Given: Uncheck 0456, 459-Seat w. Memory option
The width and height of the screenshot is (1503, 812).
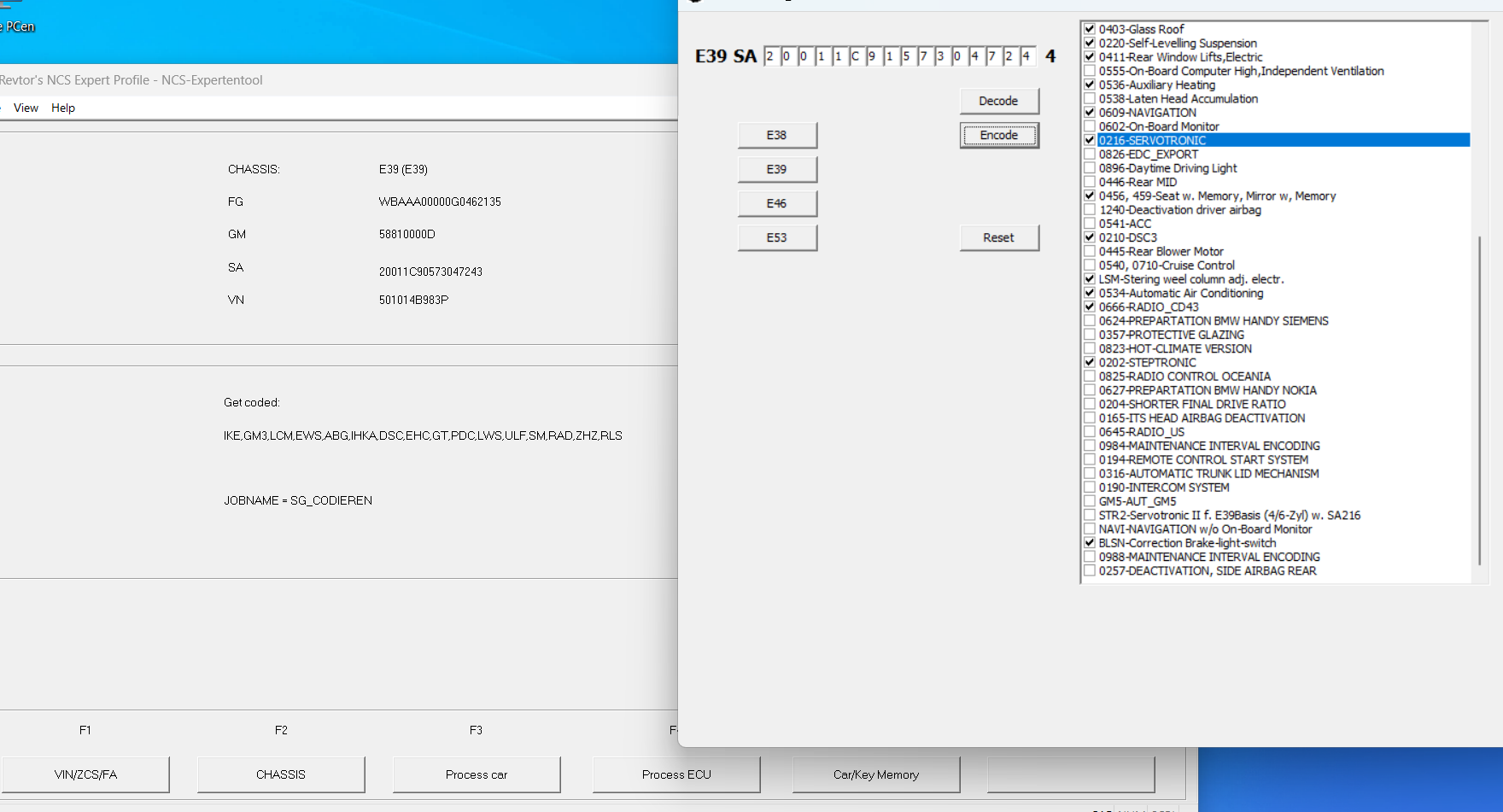Looking at the screenshot, I should (1090, 196).
